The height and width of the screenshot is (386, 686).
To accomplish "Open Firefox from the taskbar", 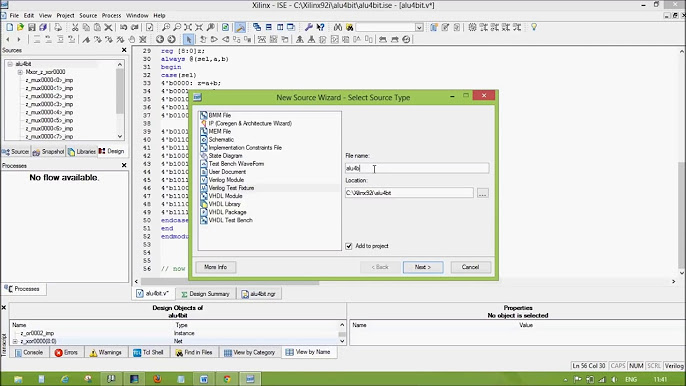I will 158,379.
